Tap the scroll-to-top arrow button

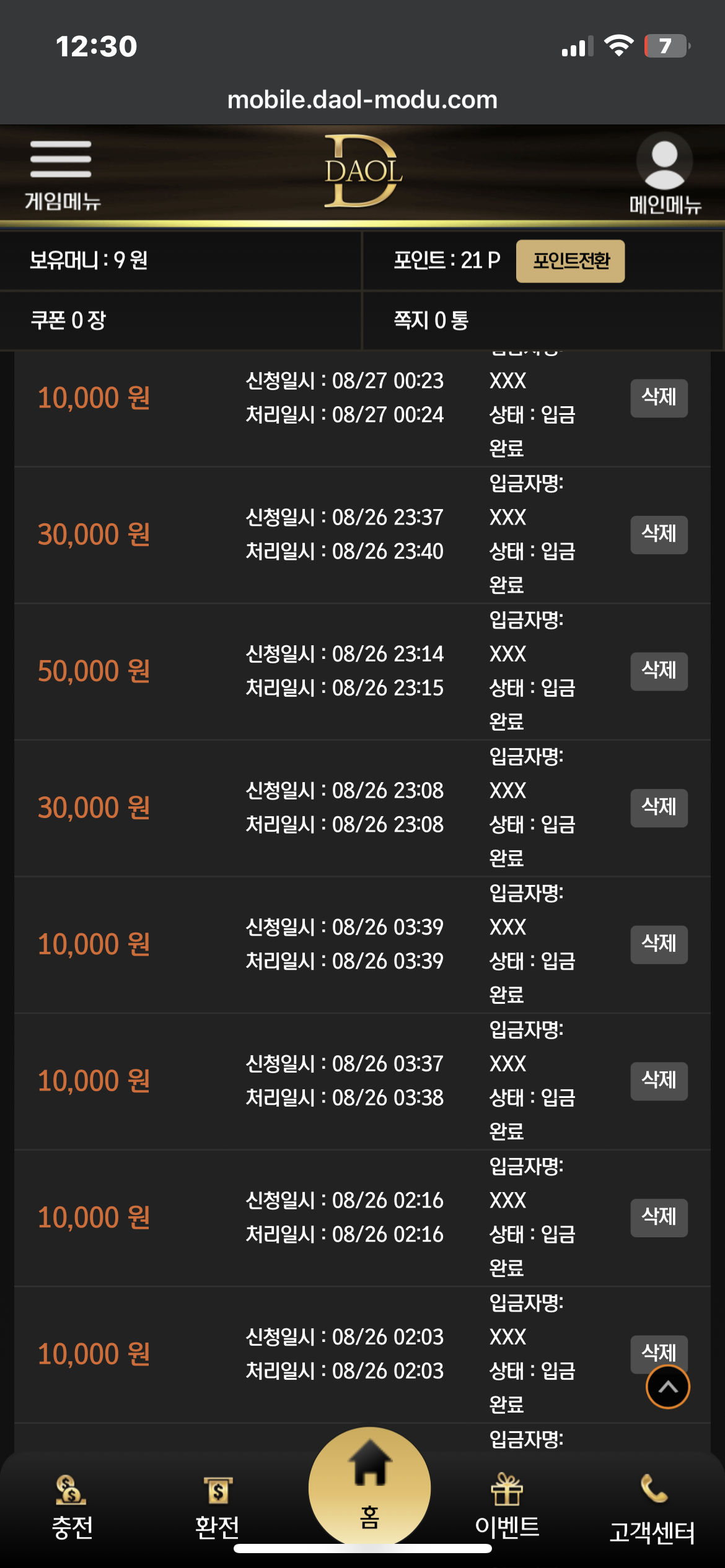tap(668, 1387)
